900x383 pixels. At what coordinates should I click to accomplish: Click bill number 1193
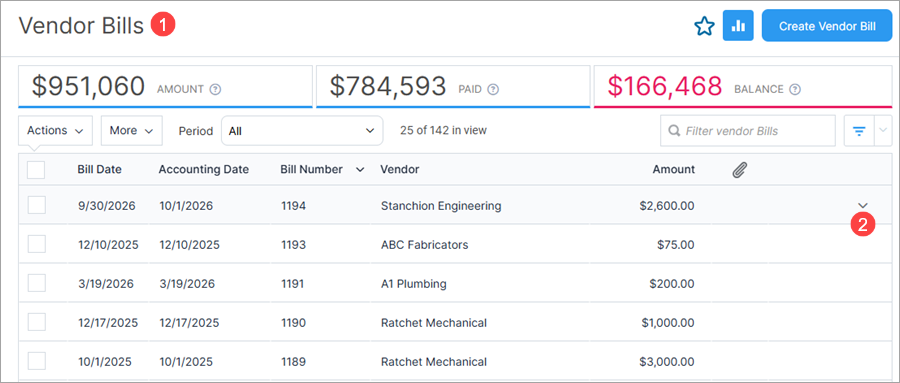[293, 245]
